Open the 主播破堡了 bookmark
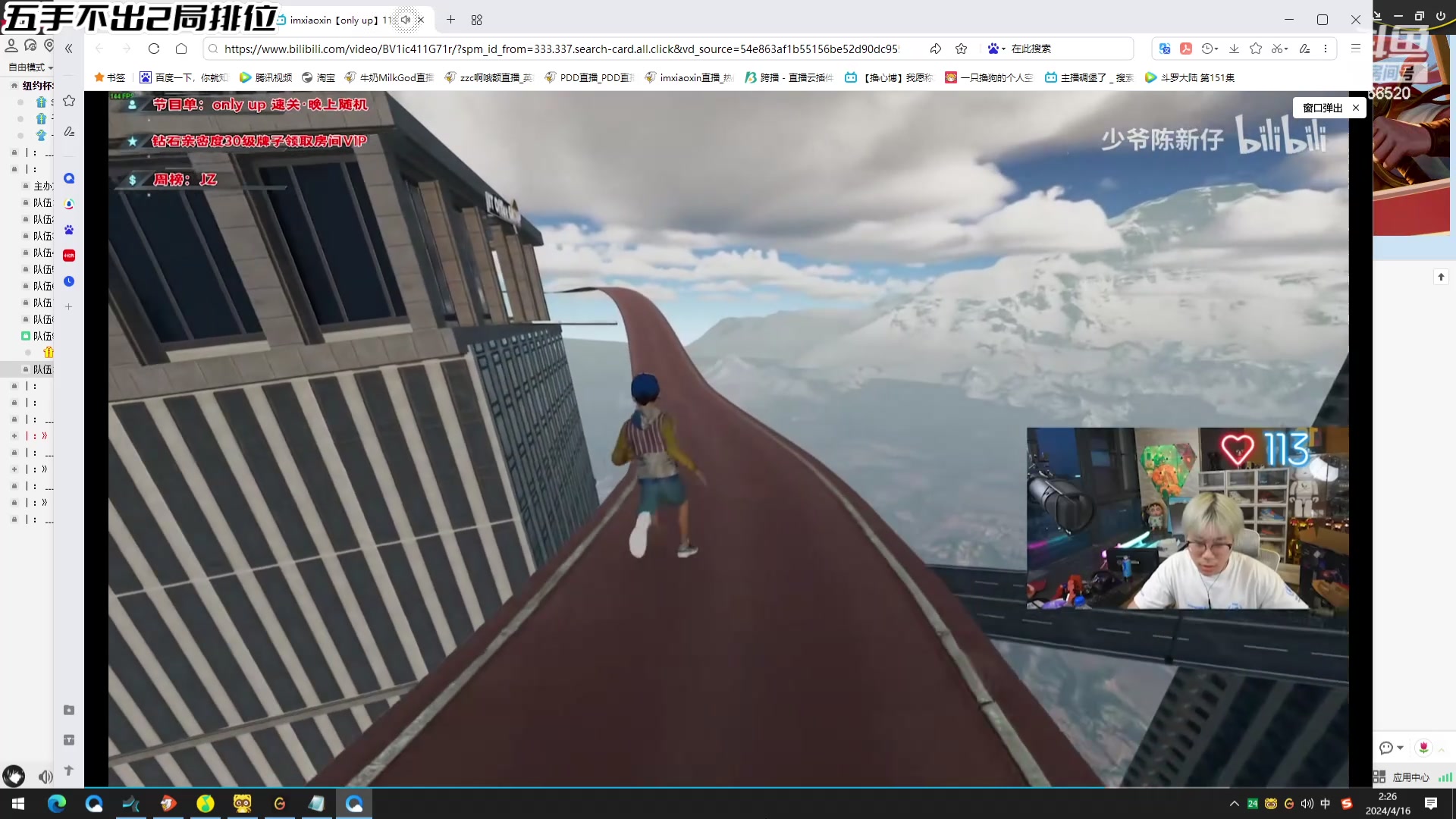Image resolution: width=1456 pixels, height=819 pixels. [1090, 77]
